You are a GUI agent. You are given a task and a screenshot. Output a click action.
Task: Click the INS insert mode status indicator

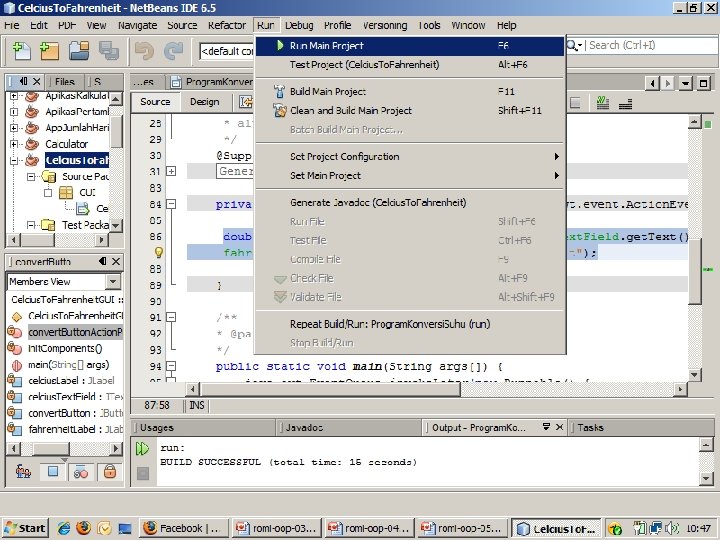[197, 405]
